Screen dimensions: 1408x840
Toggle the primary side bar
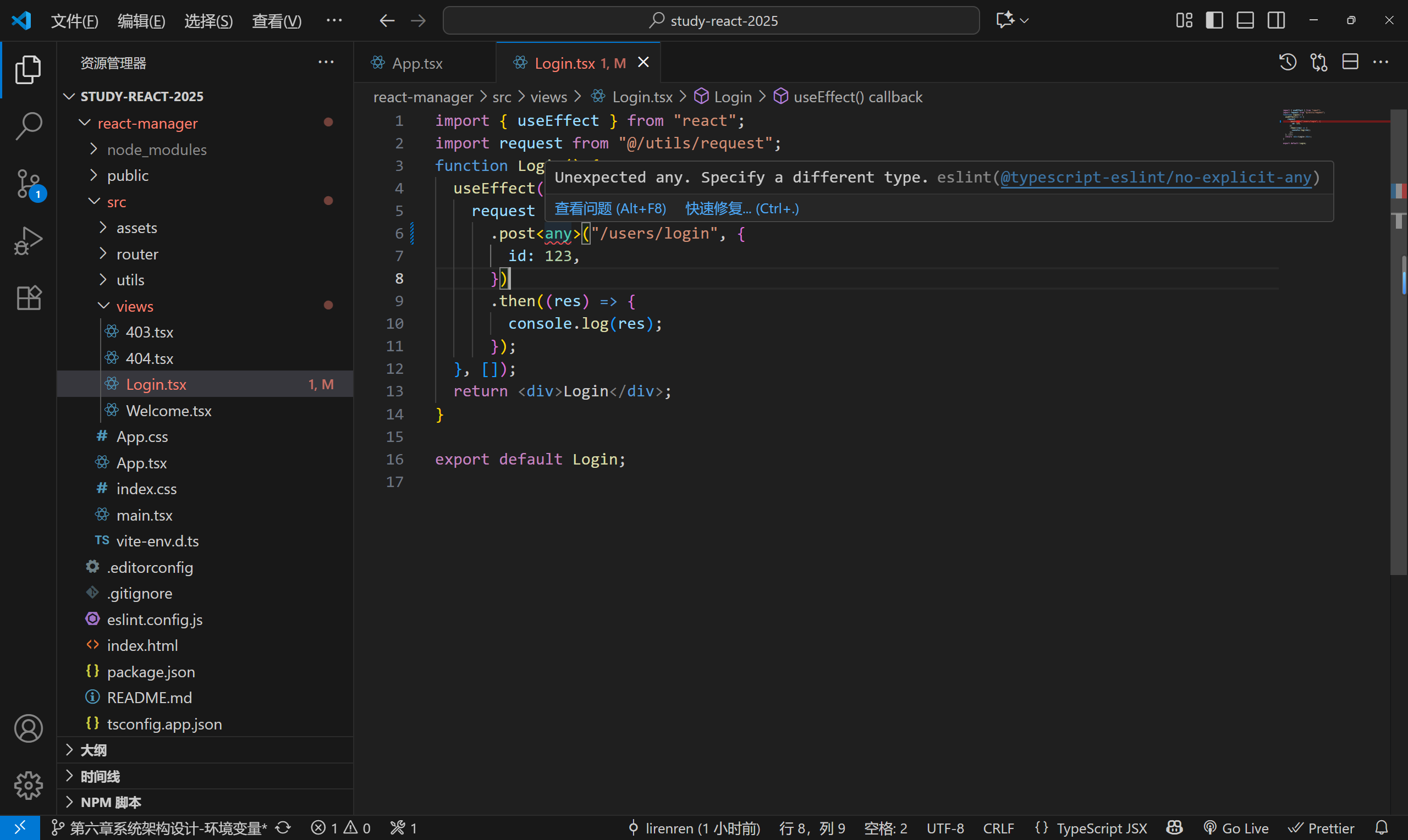pyautogui.click(x=1214, y=20)
